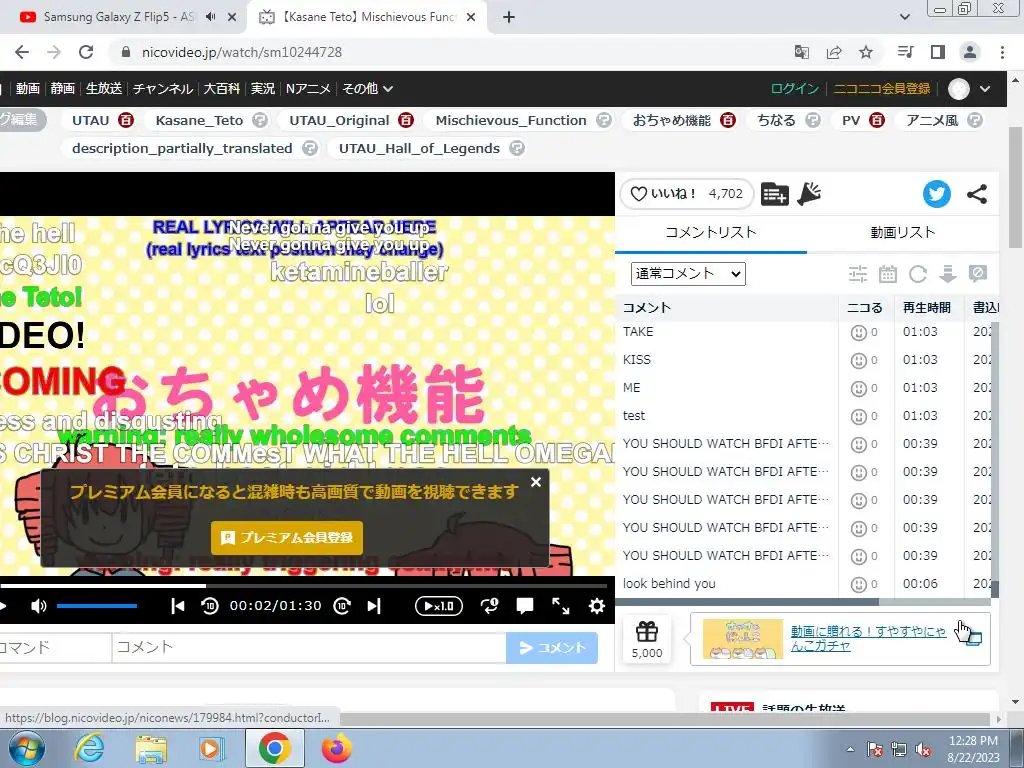Click the comment download arrow icon

948,274
